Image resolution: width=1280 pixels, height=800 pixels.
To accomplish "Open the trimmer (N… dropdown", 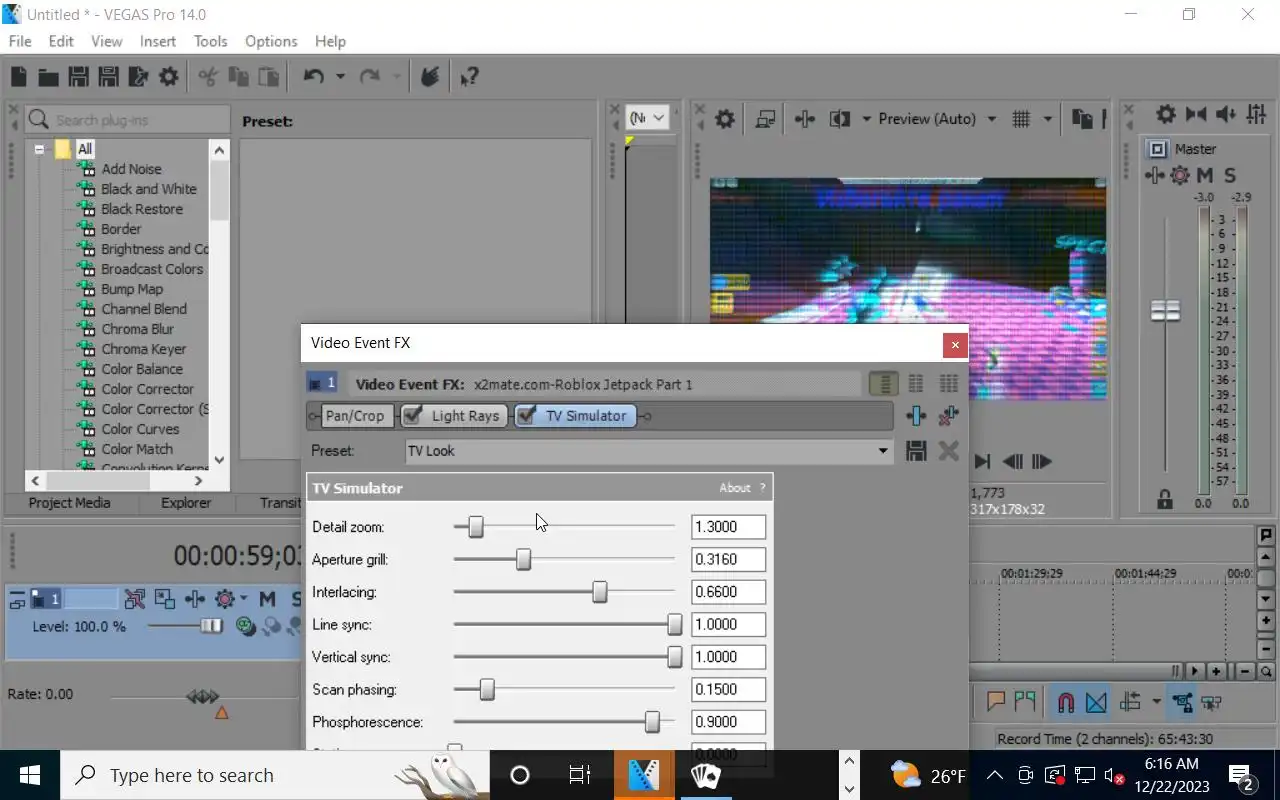I will [647, 118].
